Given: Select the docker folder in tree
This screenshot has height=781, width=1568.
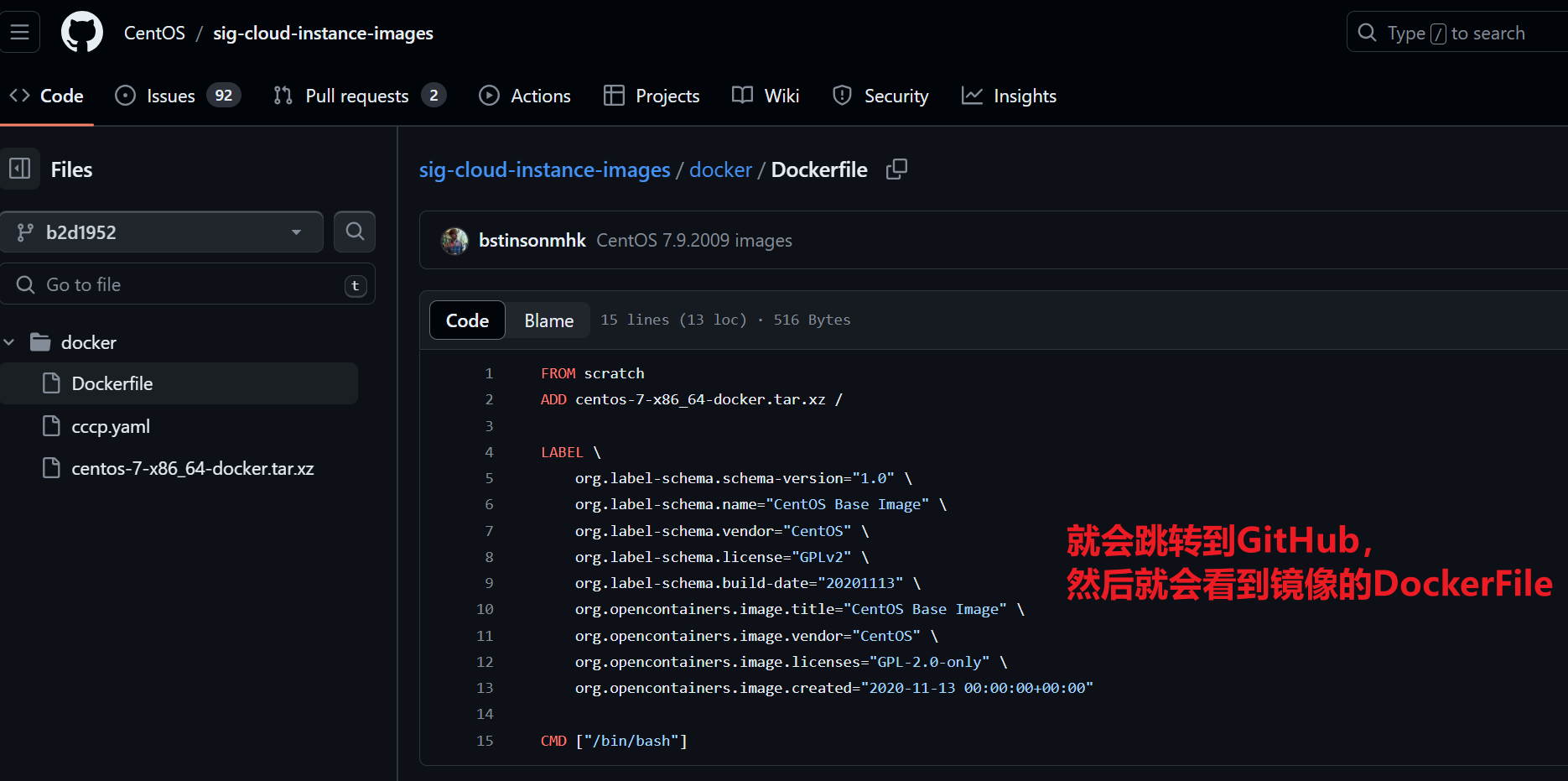Looking at the screenshot, I should pyautogui.click(x=88, y=342).
